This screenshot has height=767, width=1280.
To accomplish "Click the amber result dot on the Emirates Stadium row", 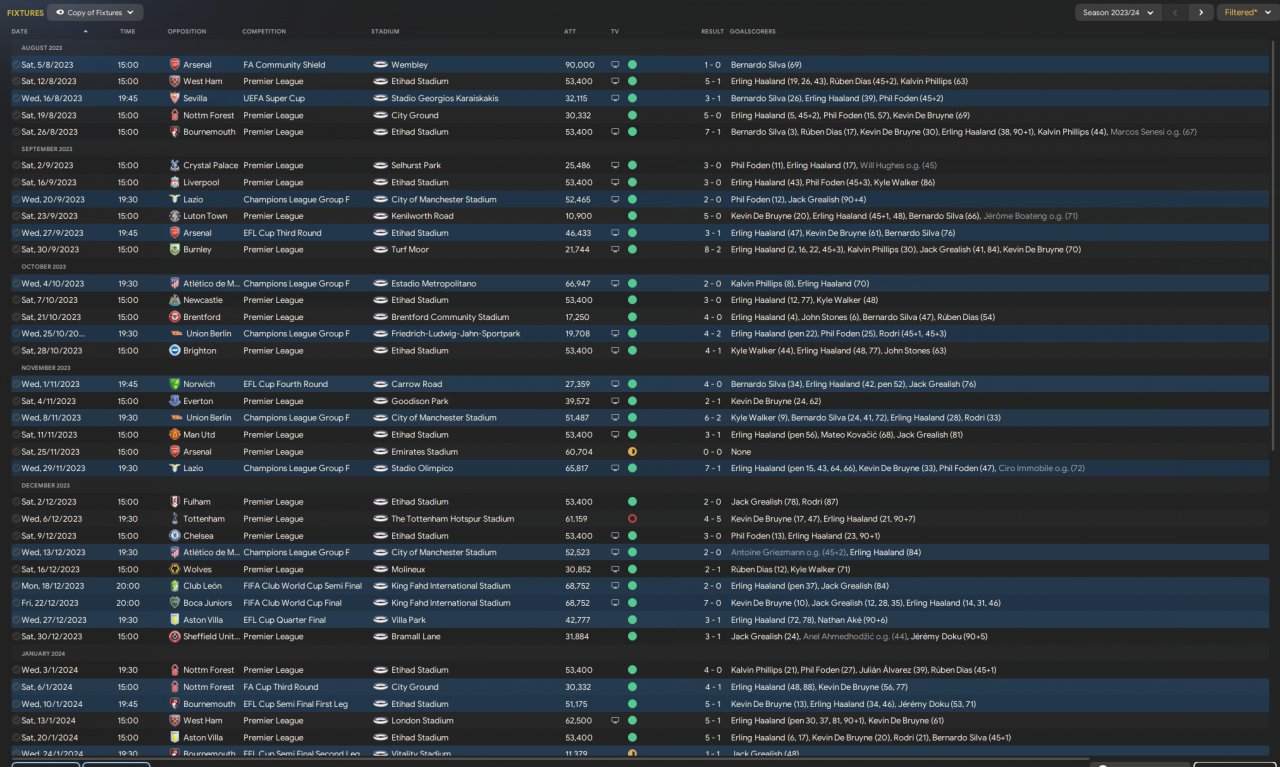I will [632, 452].
